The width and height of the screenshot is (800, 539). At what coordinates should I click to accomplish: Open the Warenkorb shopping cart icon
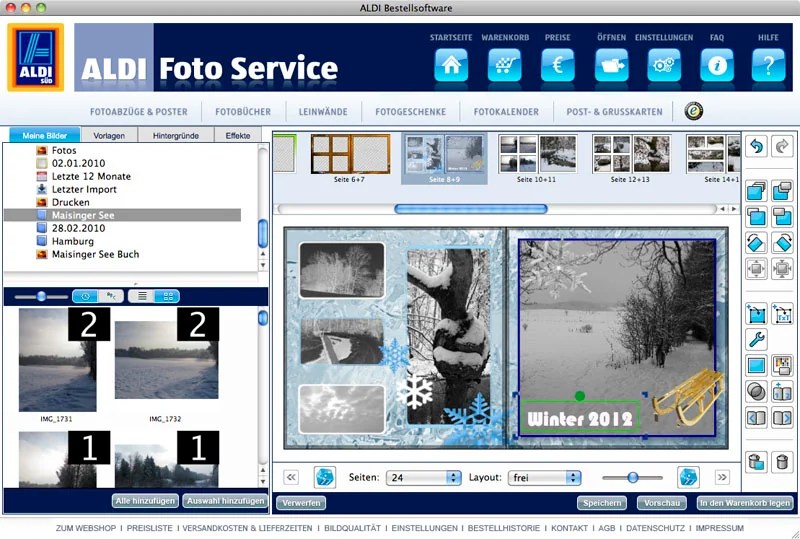click(505, 65)
